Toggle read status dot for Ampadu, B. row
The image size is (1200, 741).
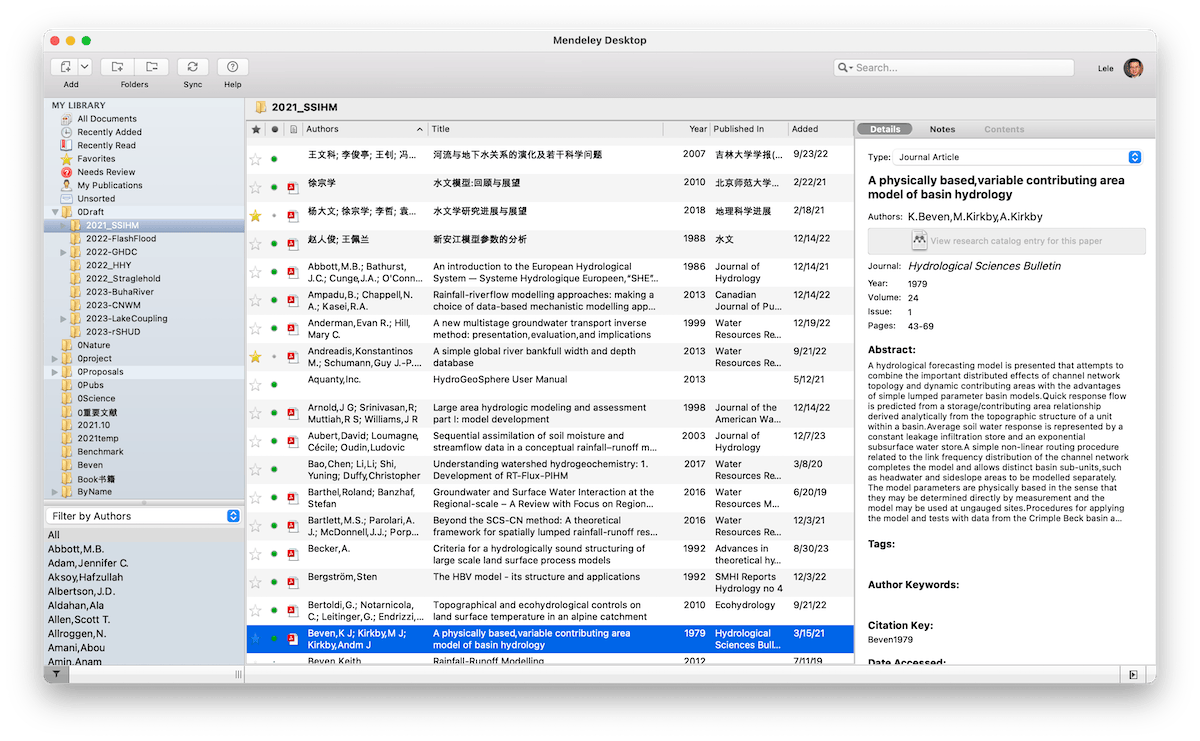[274, 300]
